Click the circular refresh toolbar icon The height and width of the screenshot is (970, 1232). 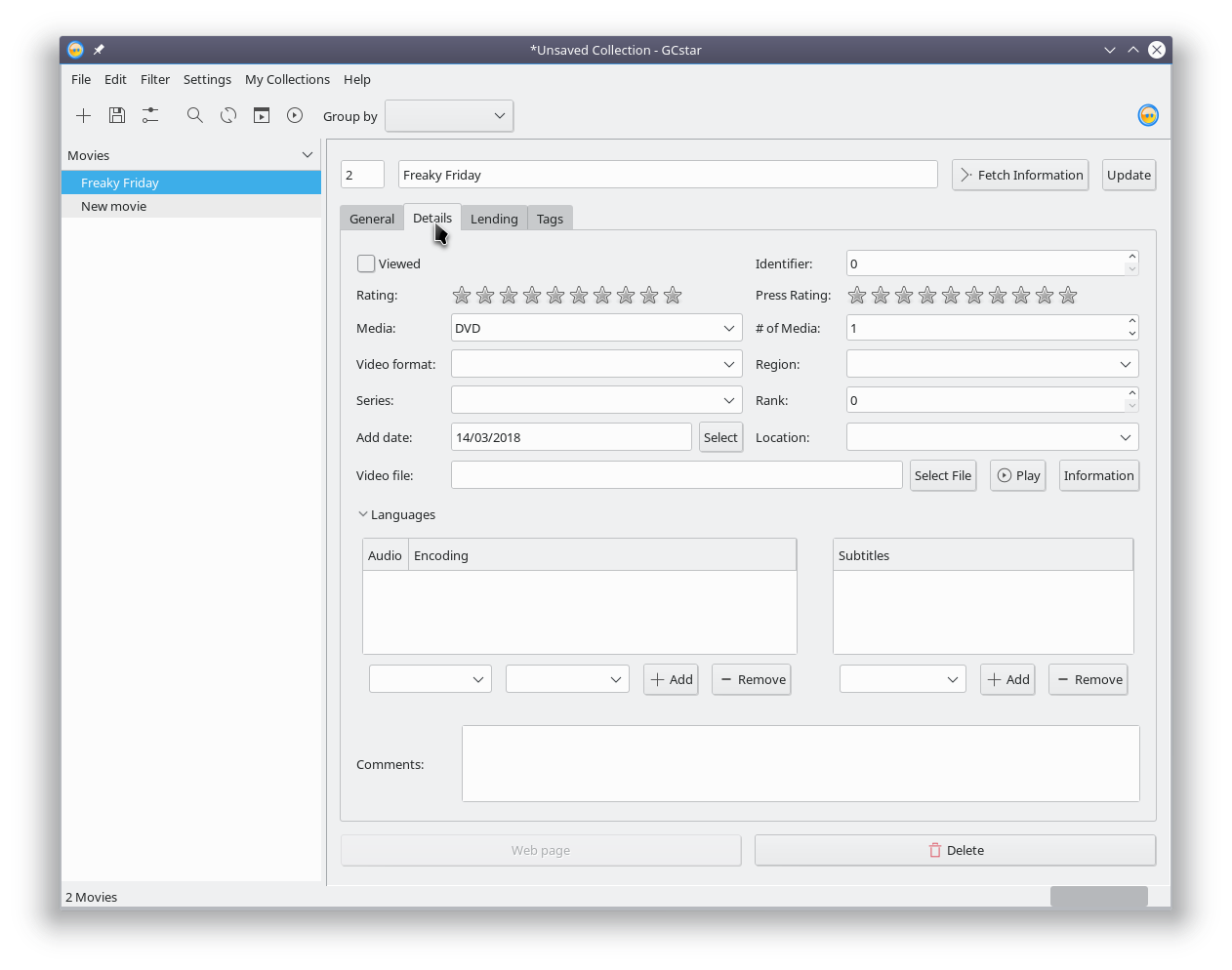click(228, 116)
